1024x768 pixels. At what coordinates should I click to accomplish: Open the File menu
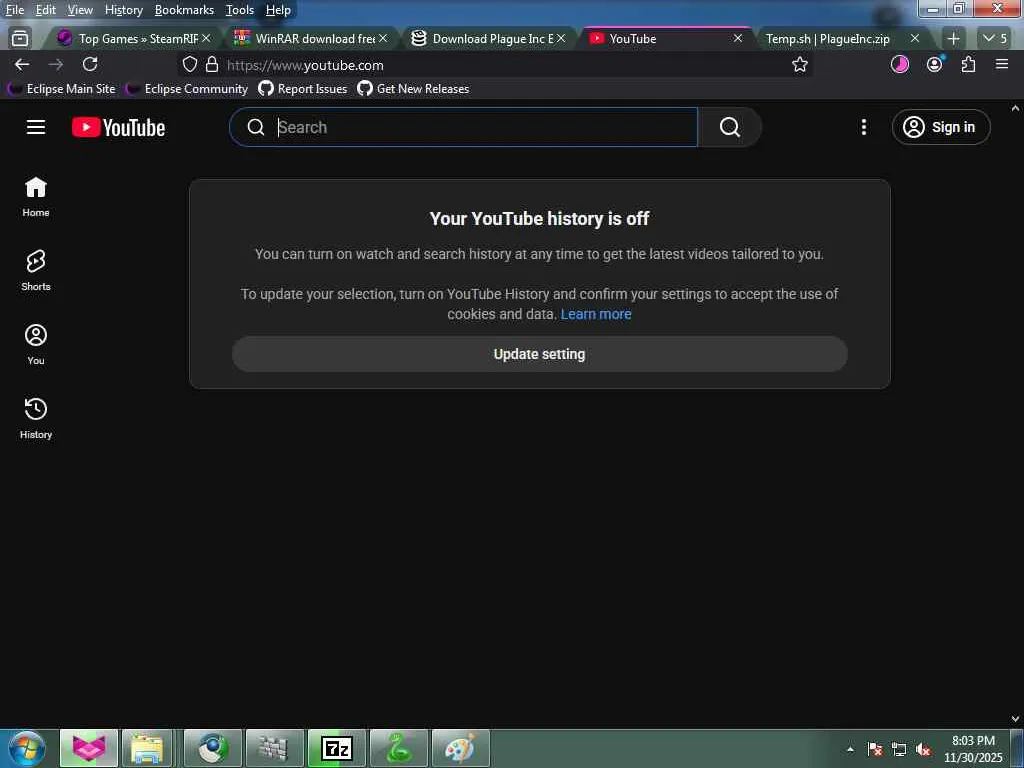click(x=15, y=10)
